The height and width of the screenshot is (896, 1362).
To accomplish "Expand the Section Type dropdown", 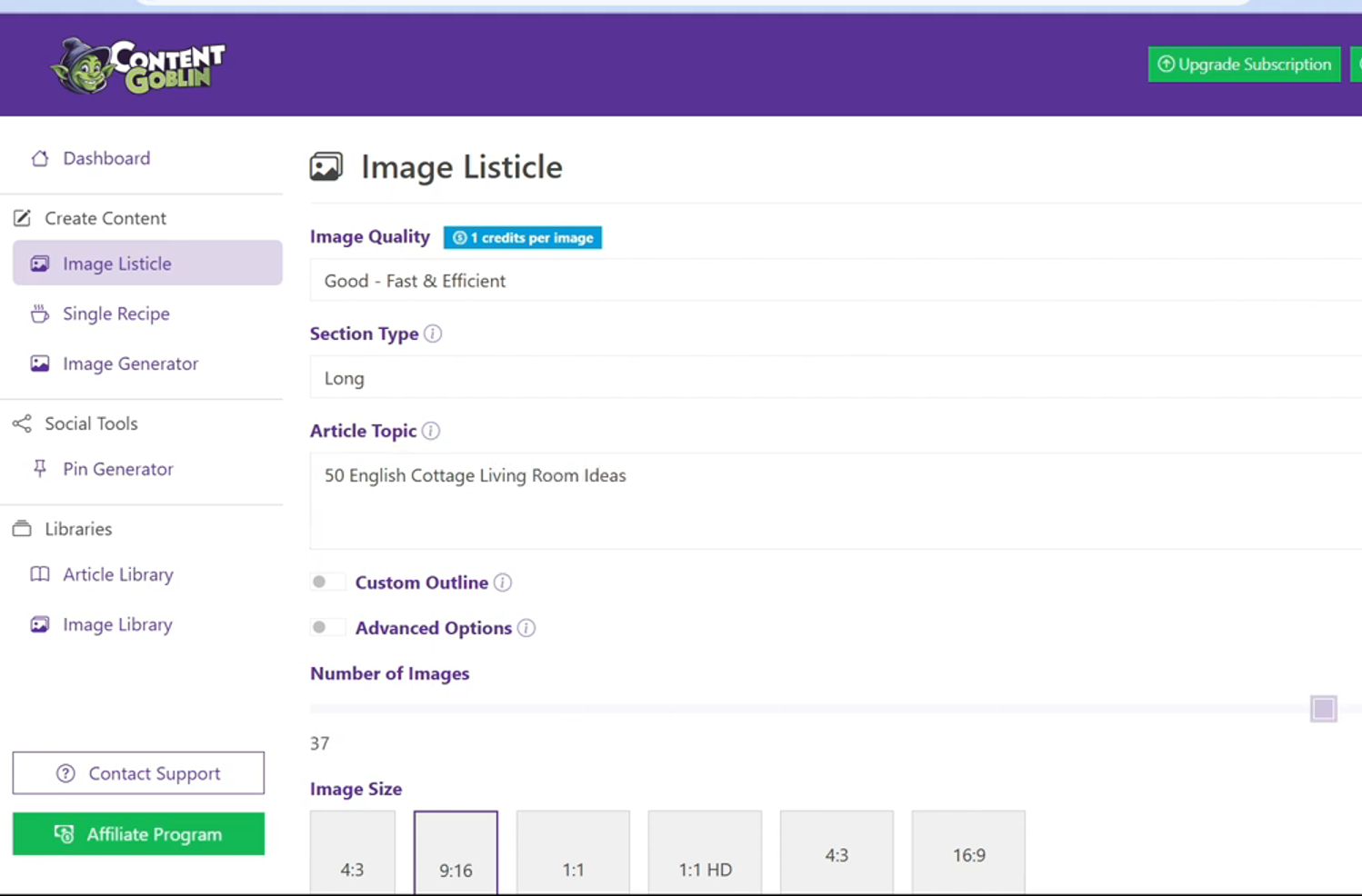I will click(836, 378).
